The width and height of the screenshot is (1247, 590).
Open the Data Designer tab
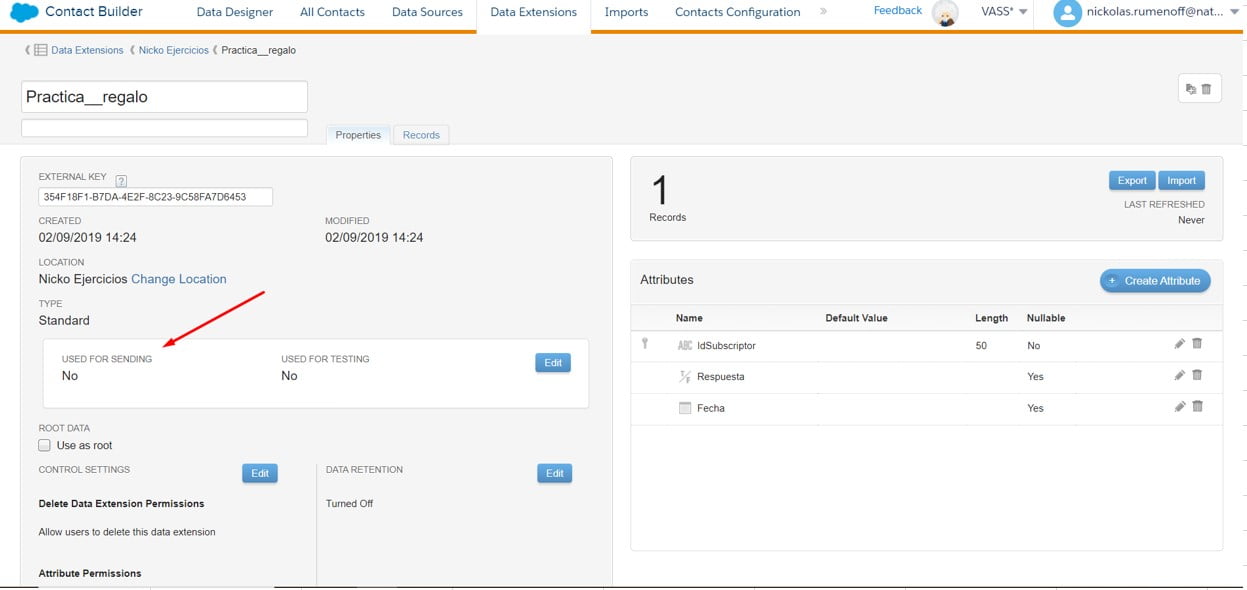234,12
